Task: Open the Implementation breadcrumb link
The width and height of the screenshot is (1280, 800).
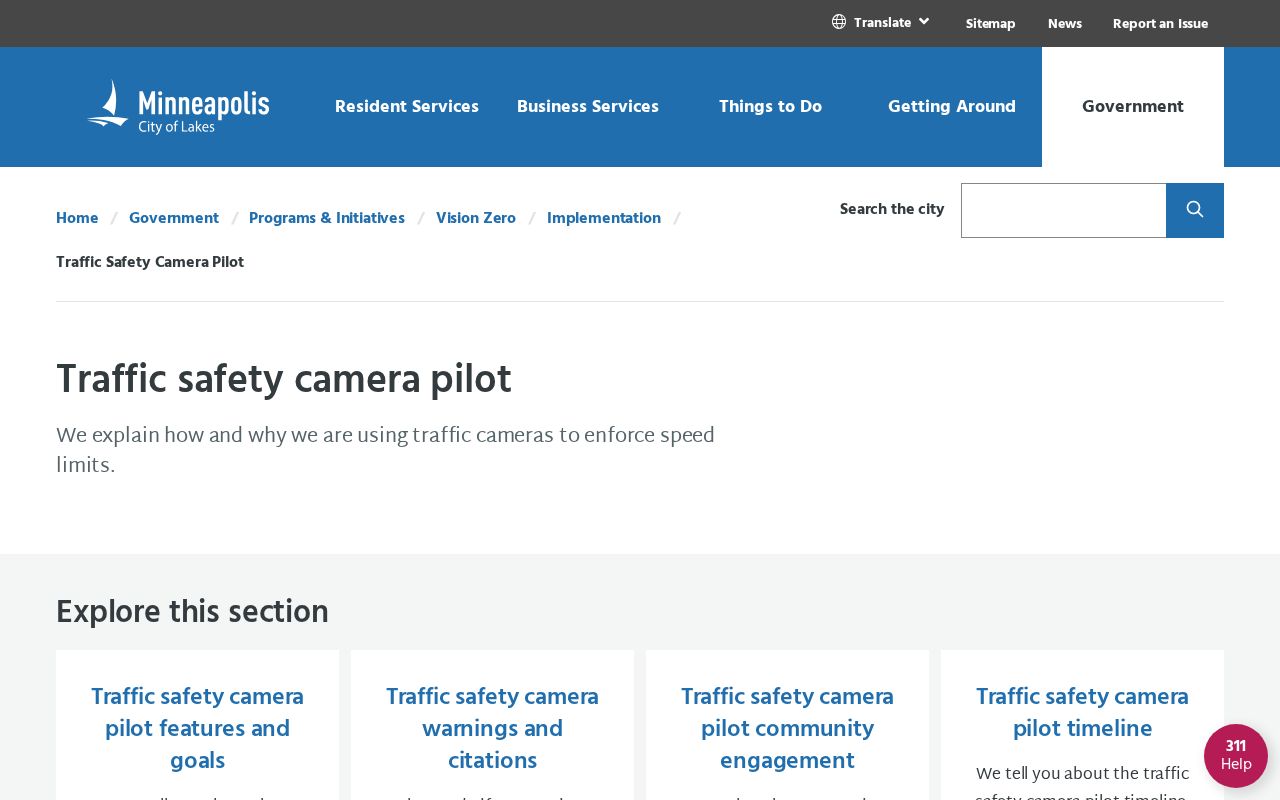Action: (604, 218)
